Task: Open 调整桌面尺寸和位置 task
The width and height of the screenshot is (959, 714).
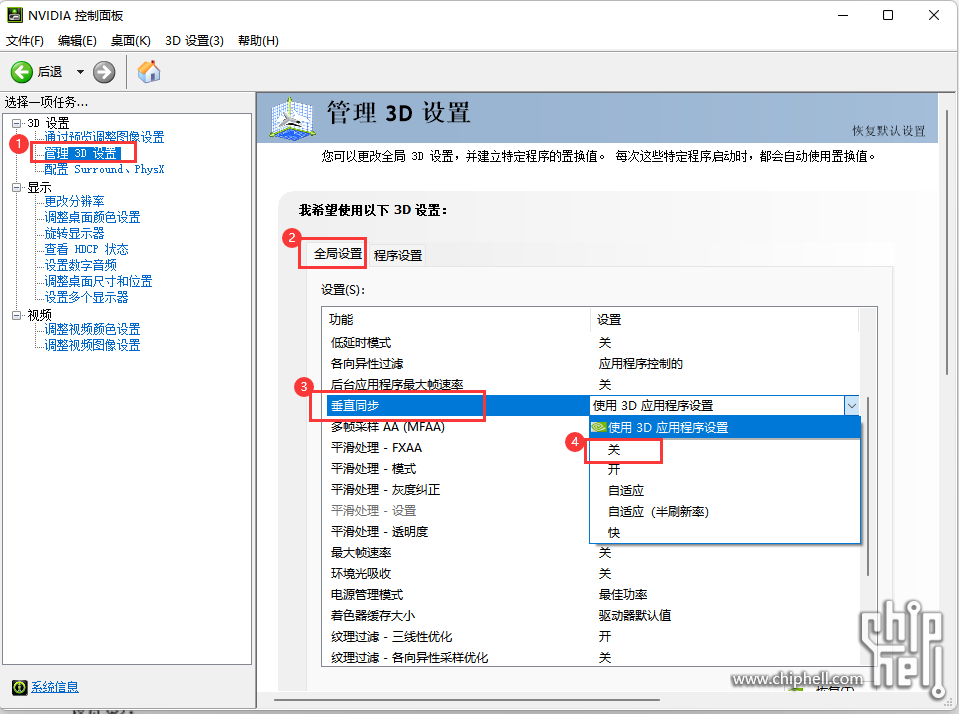Action: tap(98, 281)
